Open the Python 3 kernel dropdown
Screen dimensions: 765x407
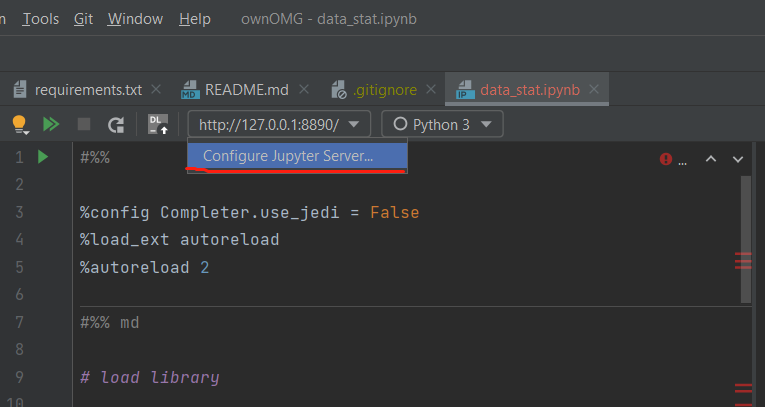(x=442, y=124)
